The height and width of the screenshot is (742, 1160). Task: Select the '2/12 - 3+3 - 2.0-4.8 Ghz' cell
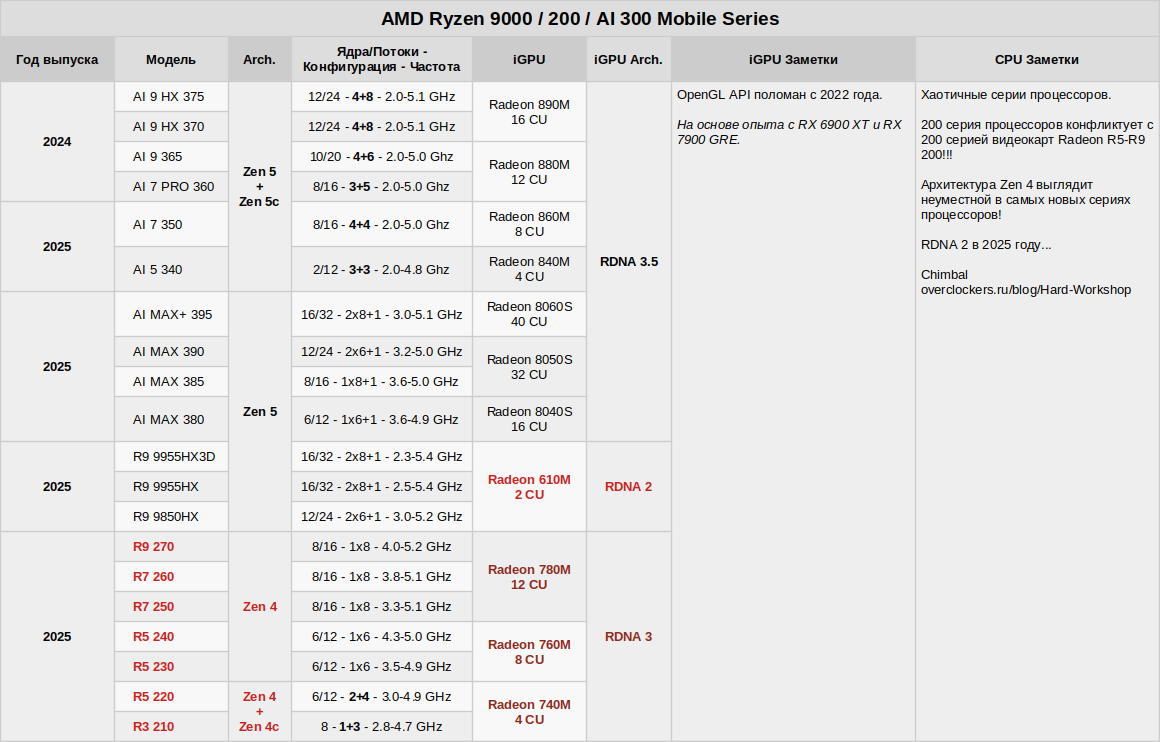click(x=382, y=269)
